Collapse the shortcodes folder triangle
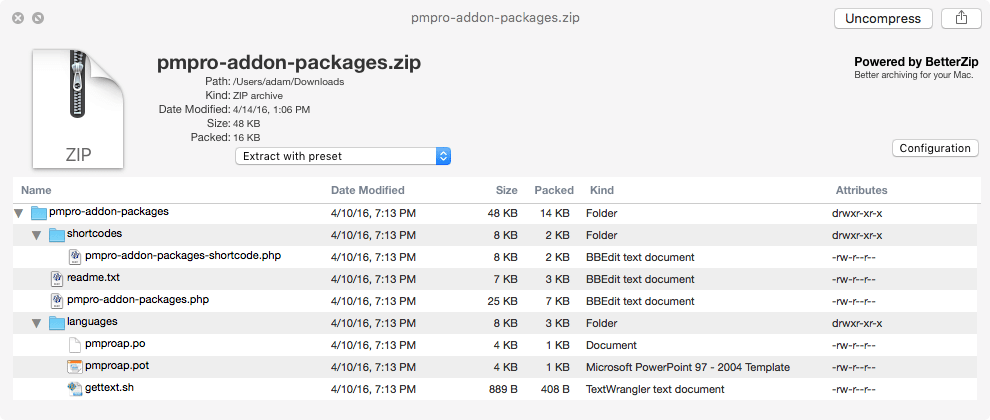Viewport: 990px width, 420px height. [37, 235]
